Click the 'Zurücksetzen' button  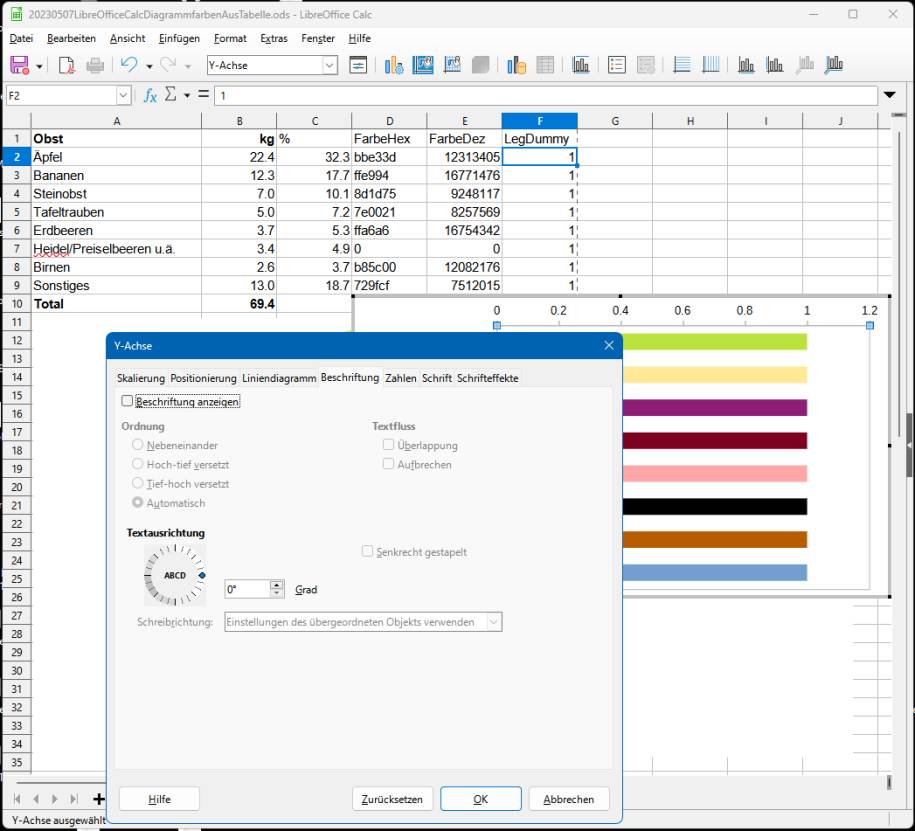pyautogui.click(x=392, y=799)
